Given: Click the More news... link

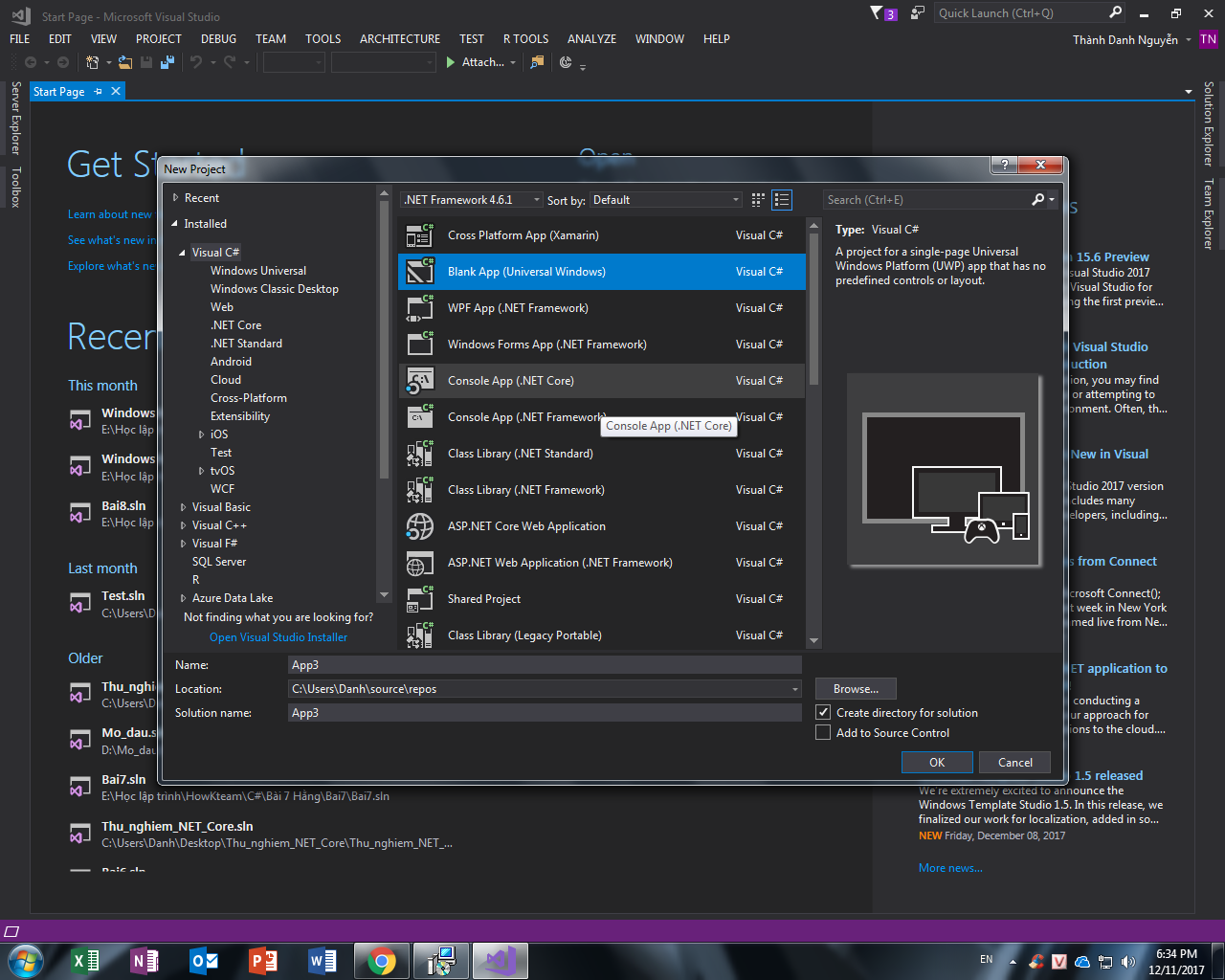Looking at the screenshot, I should point(950,868).
